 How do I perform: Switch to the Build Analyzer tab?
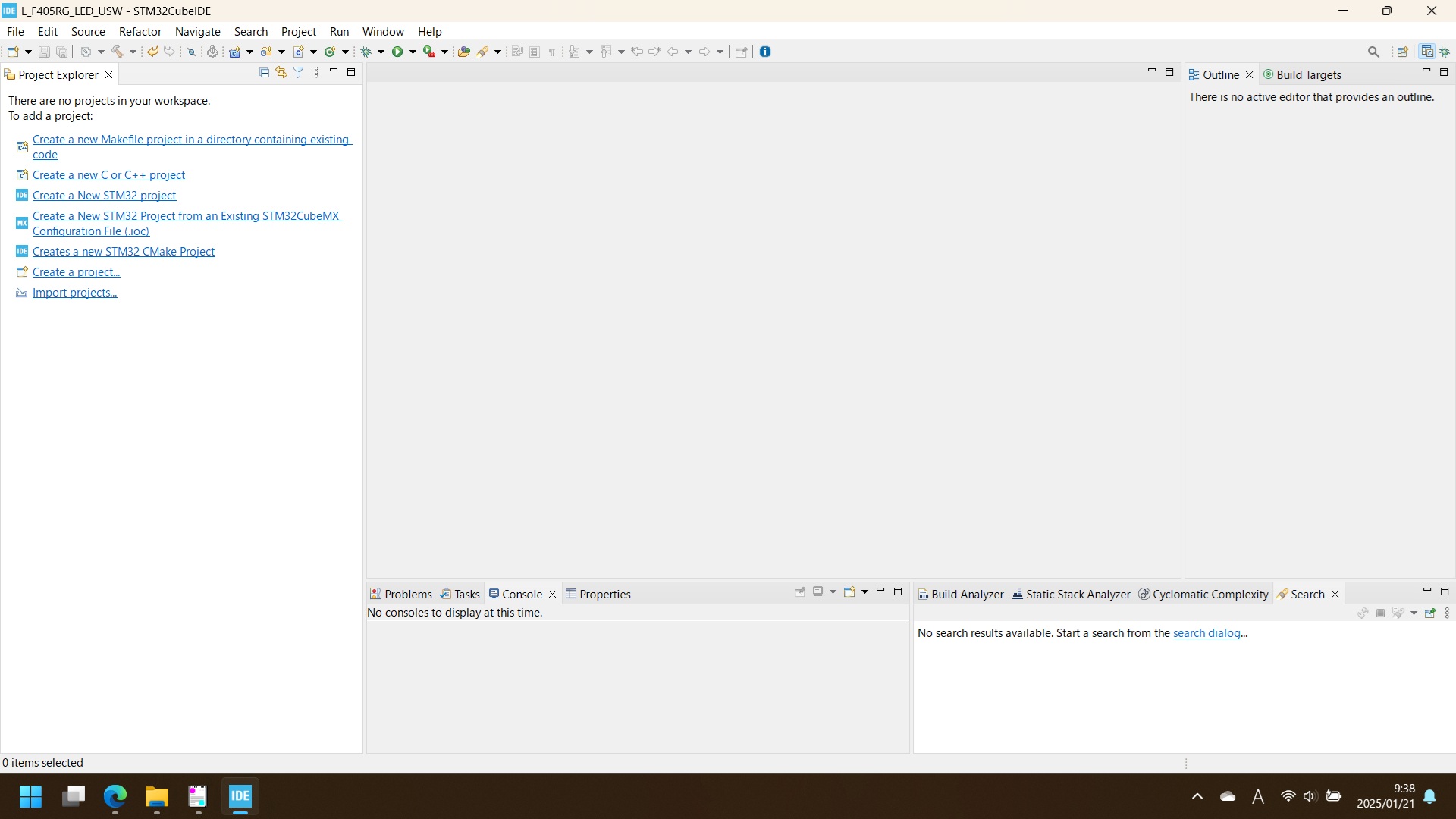click(960, 594)
